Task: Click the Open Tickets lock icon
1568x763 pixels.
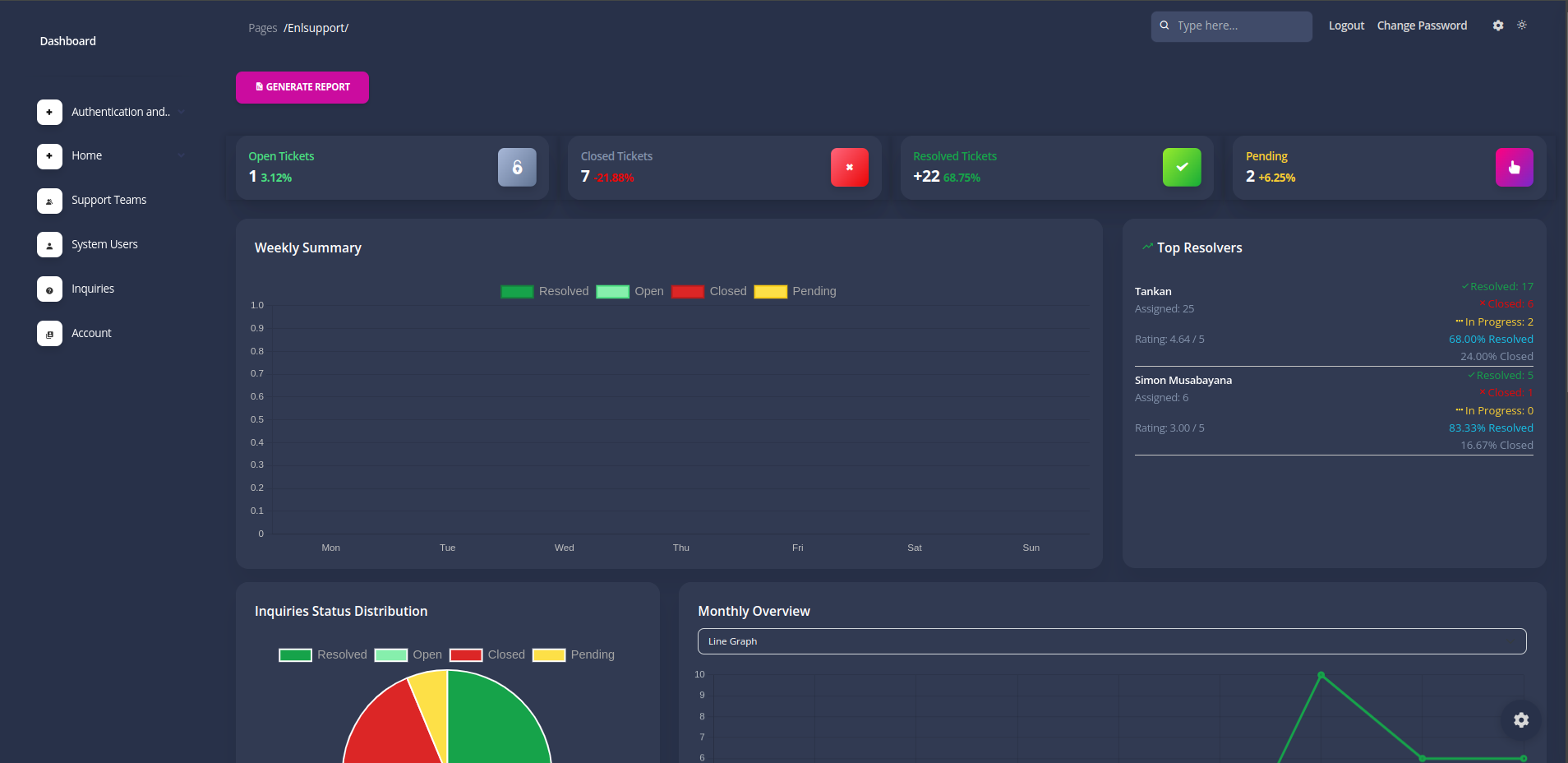Action: coord(517,168)
